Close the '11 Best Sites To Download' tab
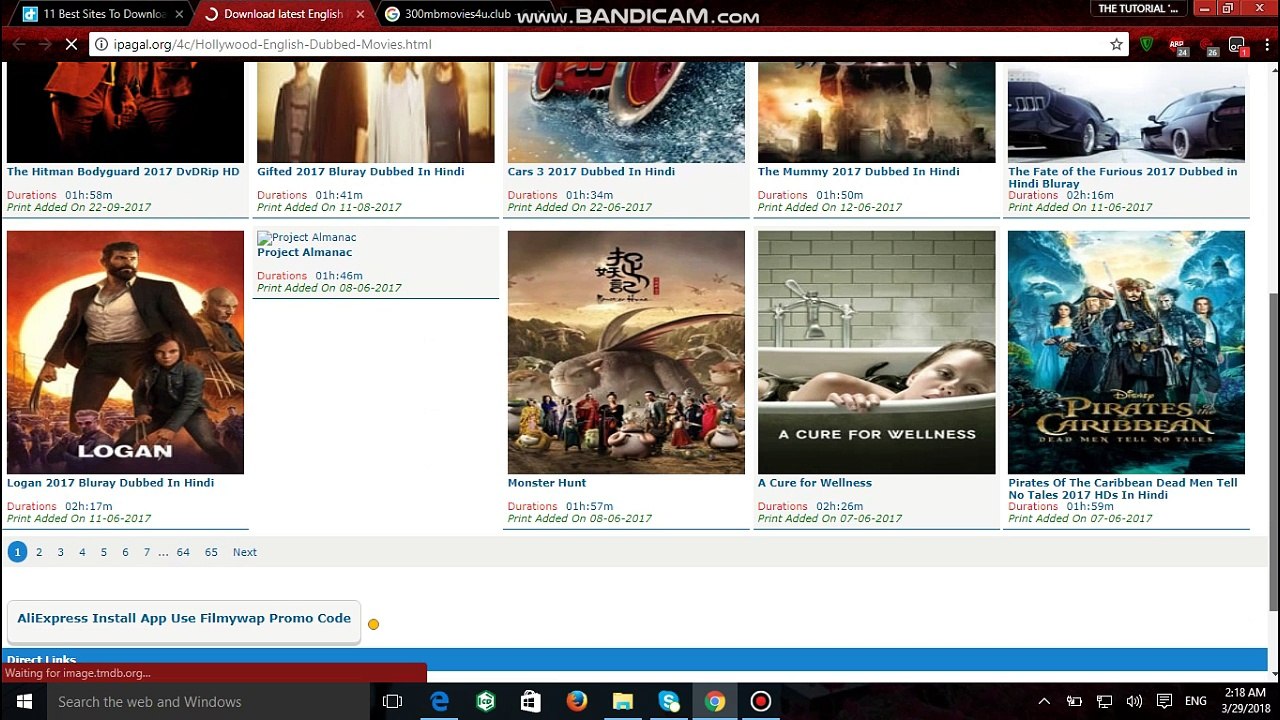Viewport: 1280px width, 720px height. coord(179,14)
